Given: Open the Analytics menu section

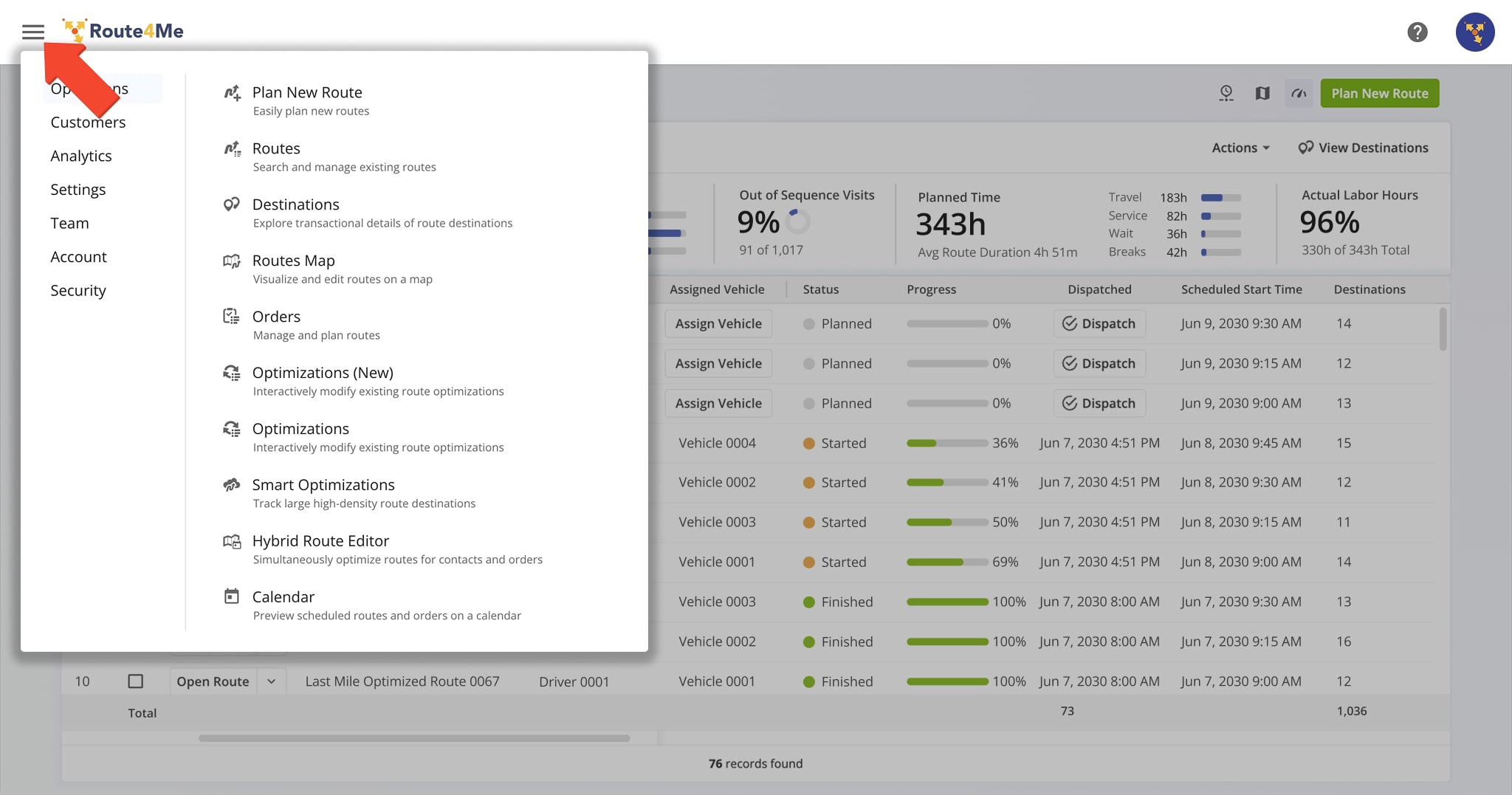Looking at the screenshot, I should 81,156.
